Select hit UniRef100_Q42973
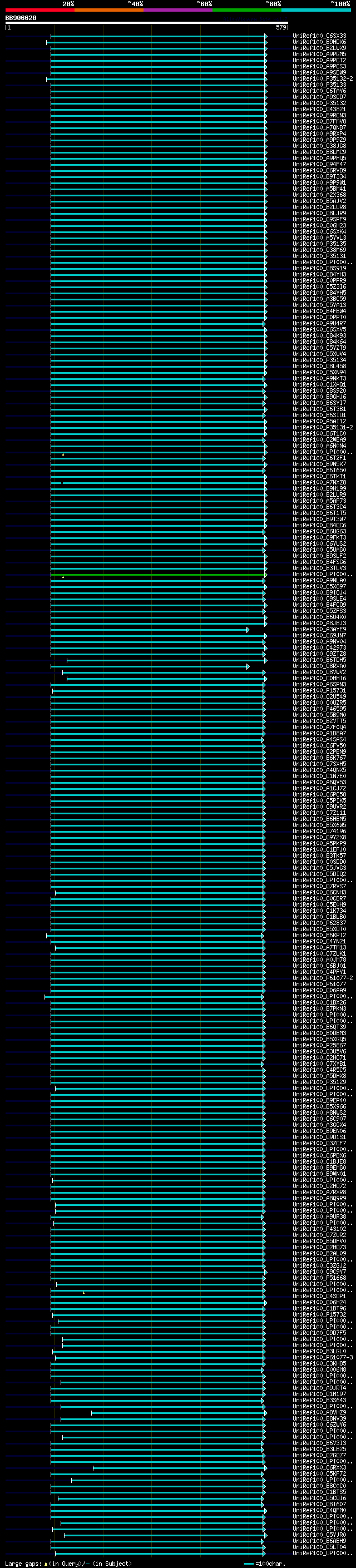This screenshot has width=356, height=1568. click(319, 647)
